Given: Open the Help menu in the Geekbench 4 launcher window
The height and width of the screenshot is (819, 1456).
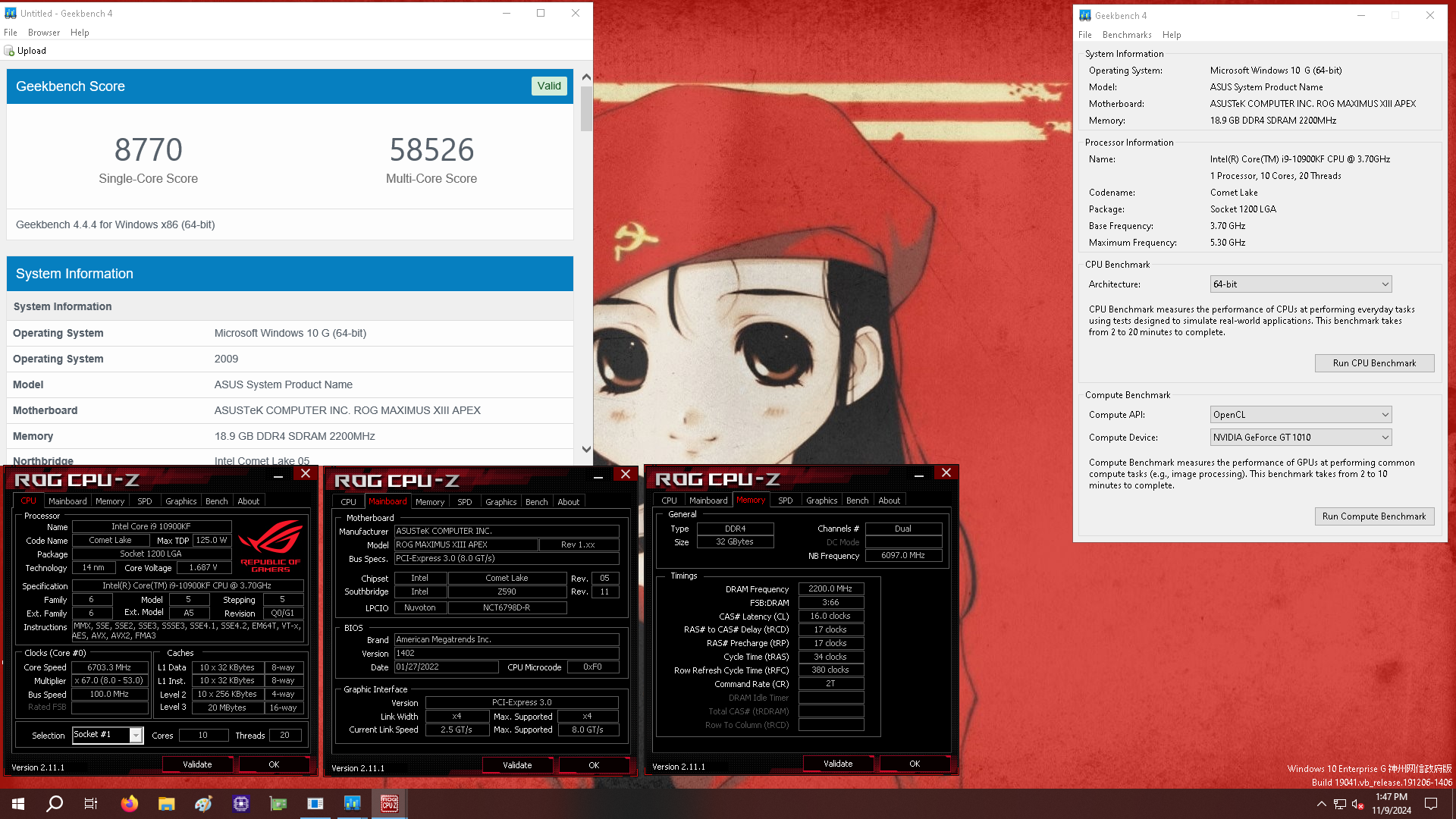Looking at the screenshot, I should [x=1172, y=35].
